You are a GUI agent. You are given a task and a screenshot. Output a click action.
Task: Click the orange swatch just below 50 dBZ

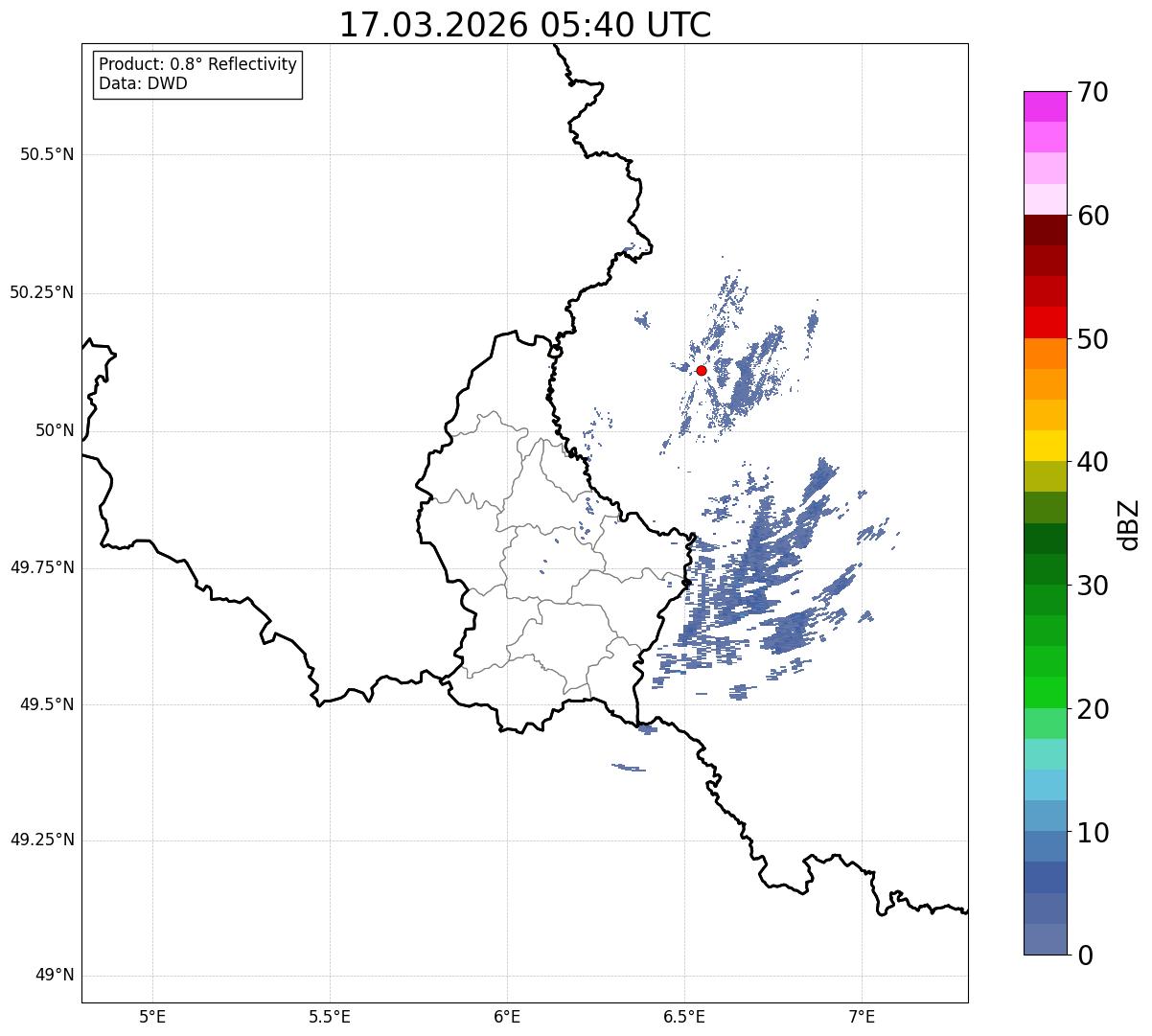tap(1045, 354)
